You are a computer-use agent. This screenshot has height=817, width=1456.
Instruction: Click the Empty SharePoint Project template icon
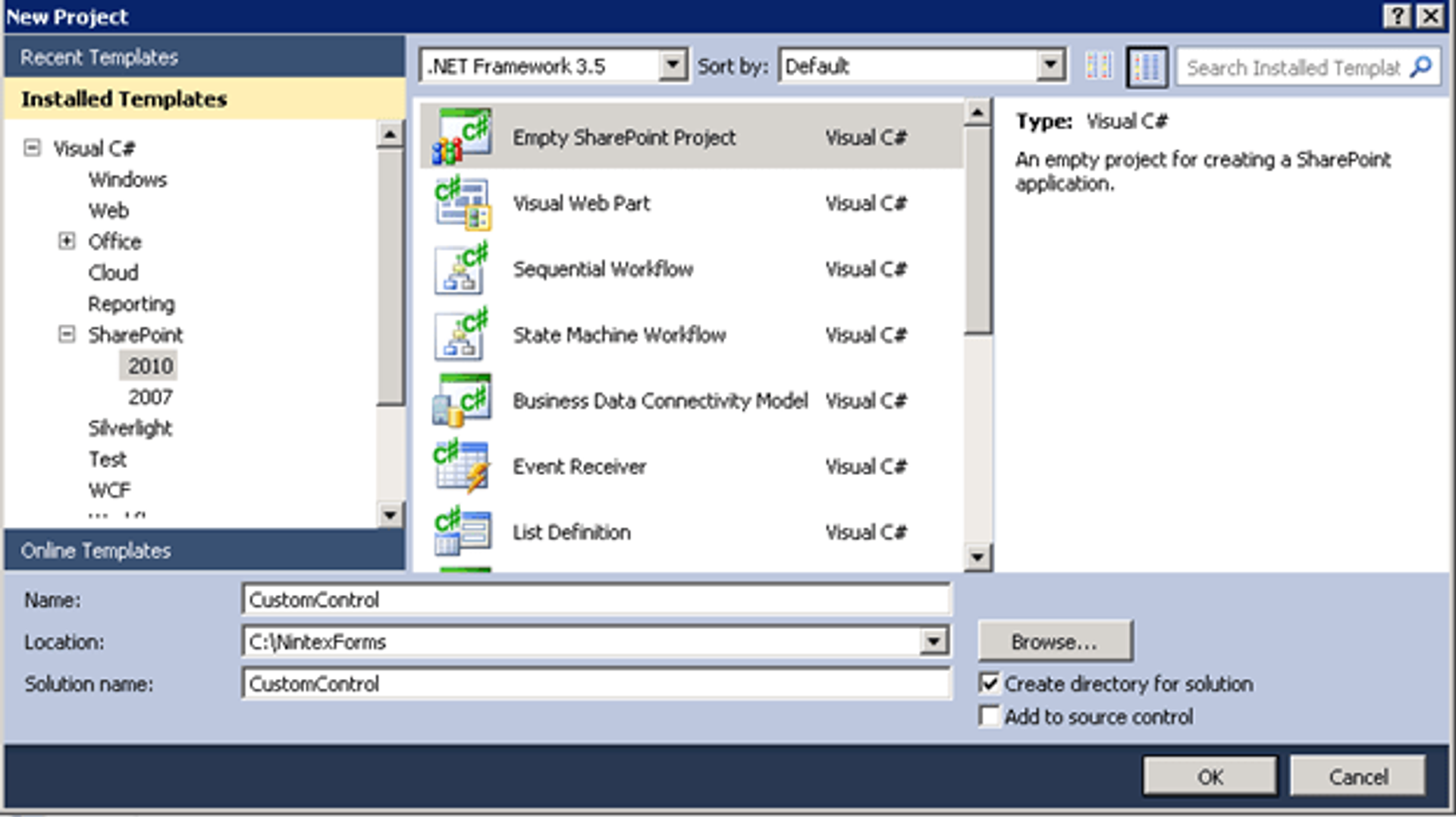462,137
